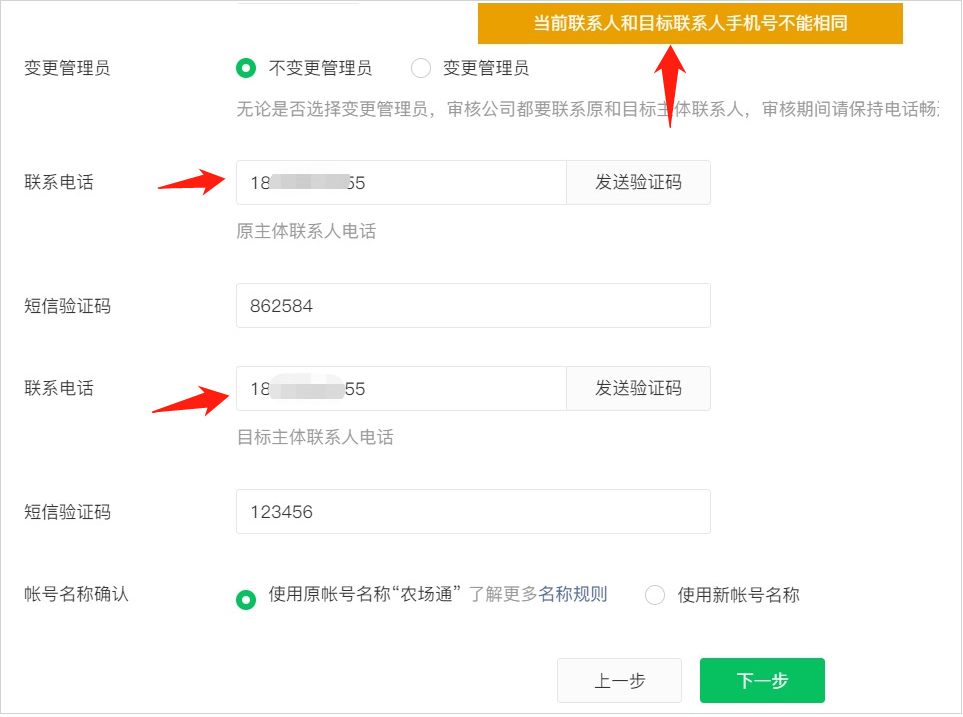Click the 原主体联系人 phone number field
Image resolution: width=963 pixels, height=717 pixels.
coord(400,183)
